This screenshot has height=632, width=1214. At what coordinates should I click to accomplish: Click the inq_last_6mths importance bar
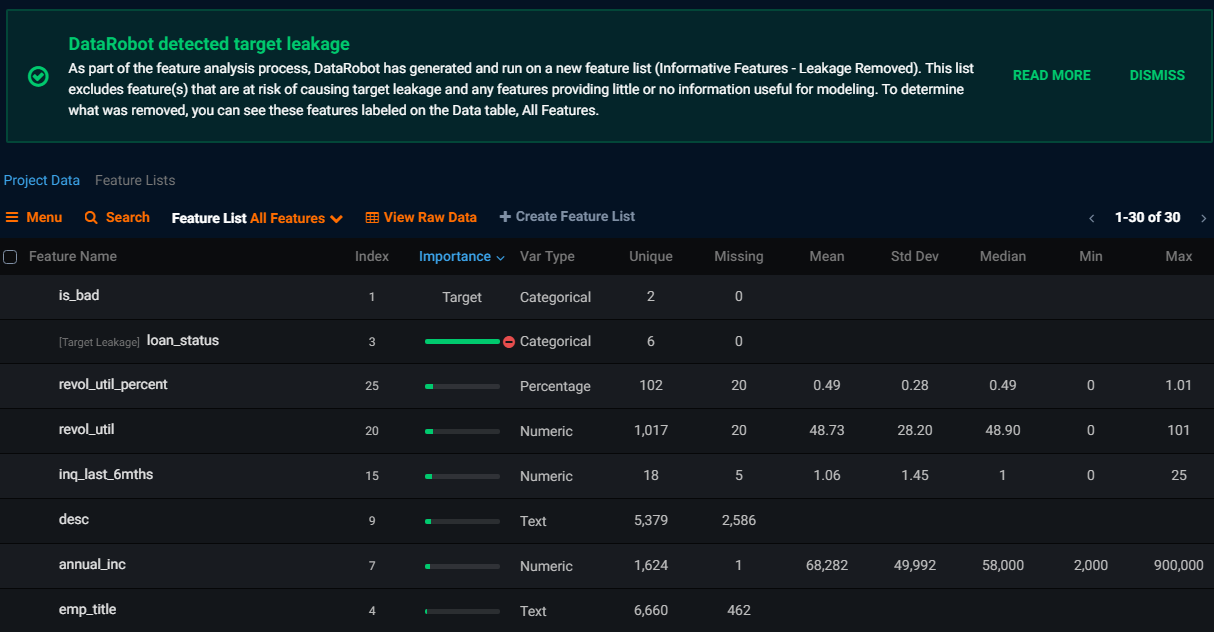pyautogui.click(x=462, y=476)
